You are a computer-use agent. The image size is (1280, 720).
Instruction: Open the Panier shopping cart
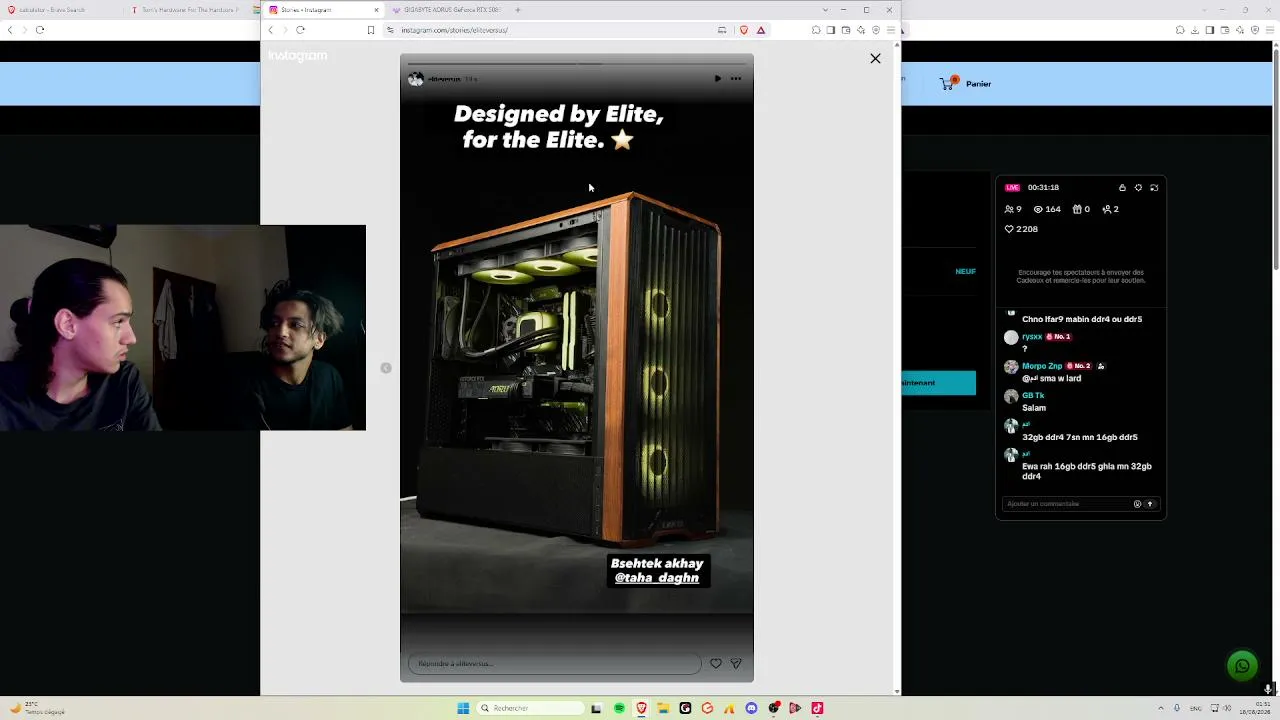pyautogui.click(x=966, y=84)
